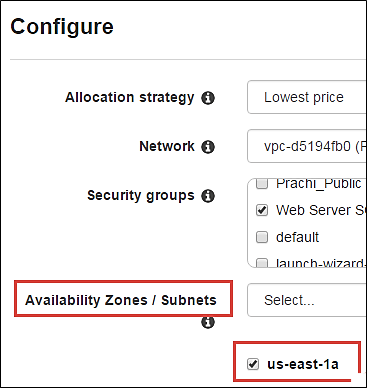The width and height of the screenshot is (367, 388).
Task: Check the Prachi_Public security group
Action: tap(262, 183)
